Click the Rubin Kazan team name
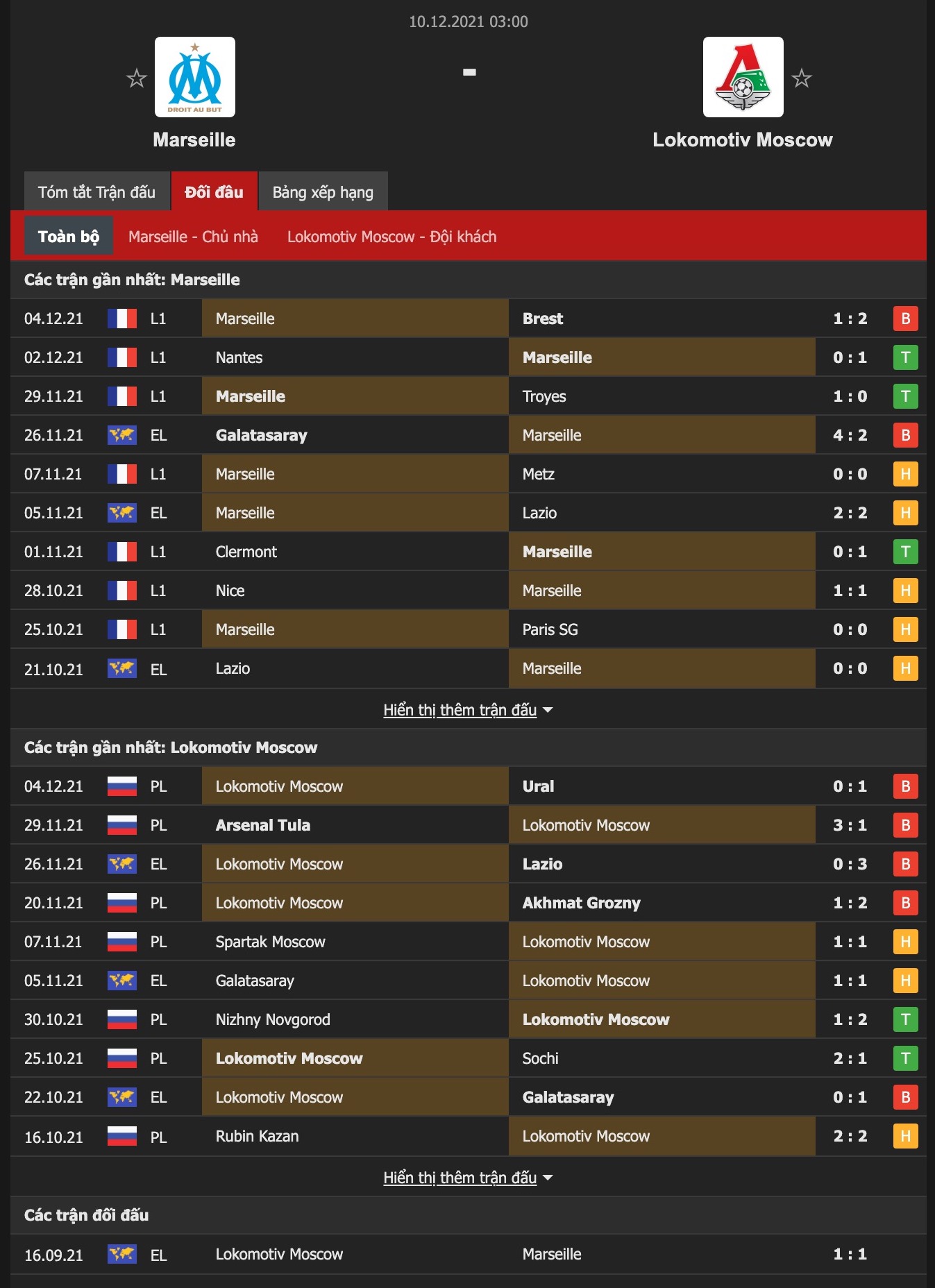The height and width of the screenshot is (1288, 935). coord(257,1136)
